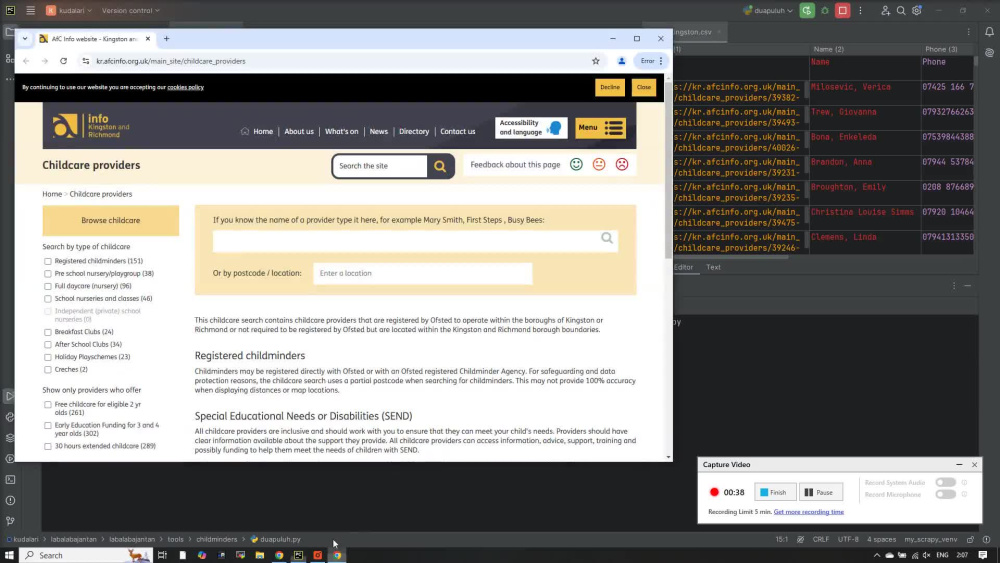Screen dimensions: 1000x563
Task: Open PyCharm settings gear
Action: click(x=917, y=10)
